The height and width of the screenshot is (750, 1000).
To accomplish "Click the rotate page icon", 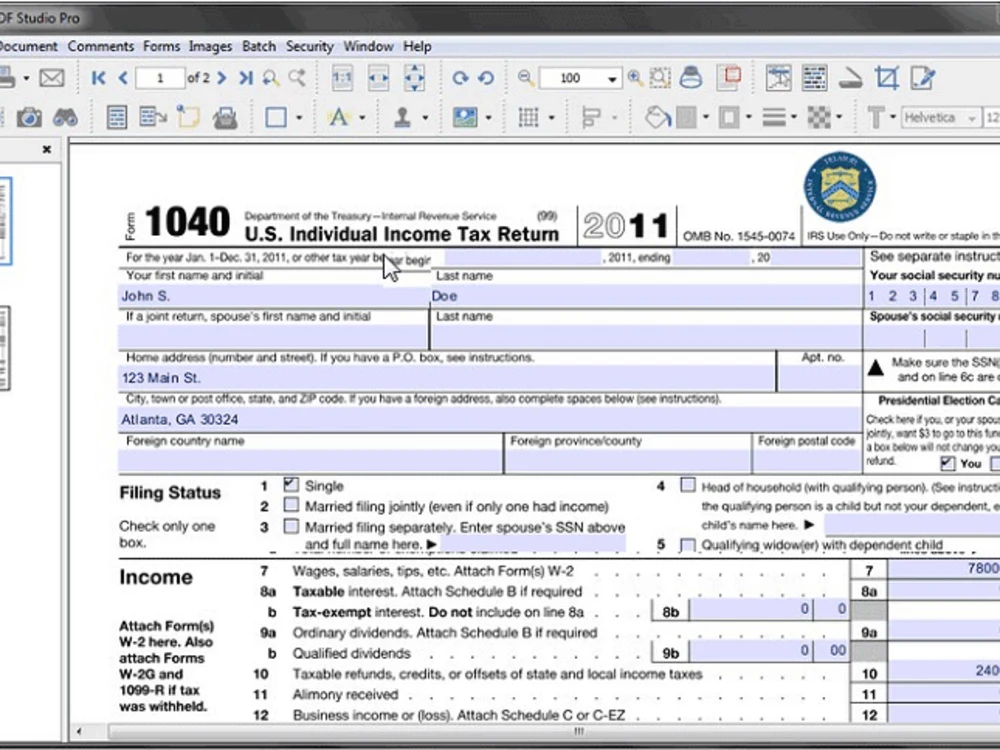I will coord(459,78).
